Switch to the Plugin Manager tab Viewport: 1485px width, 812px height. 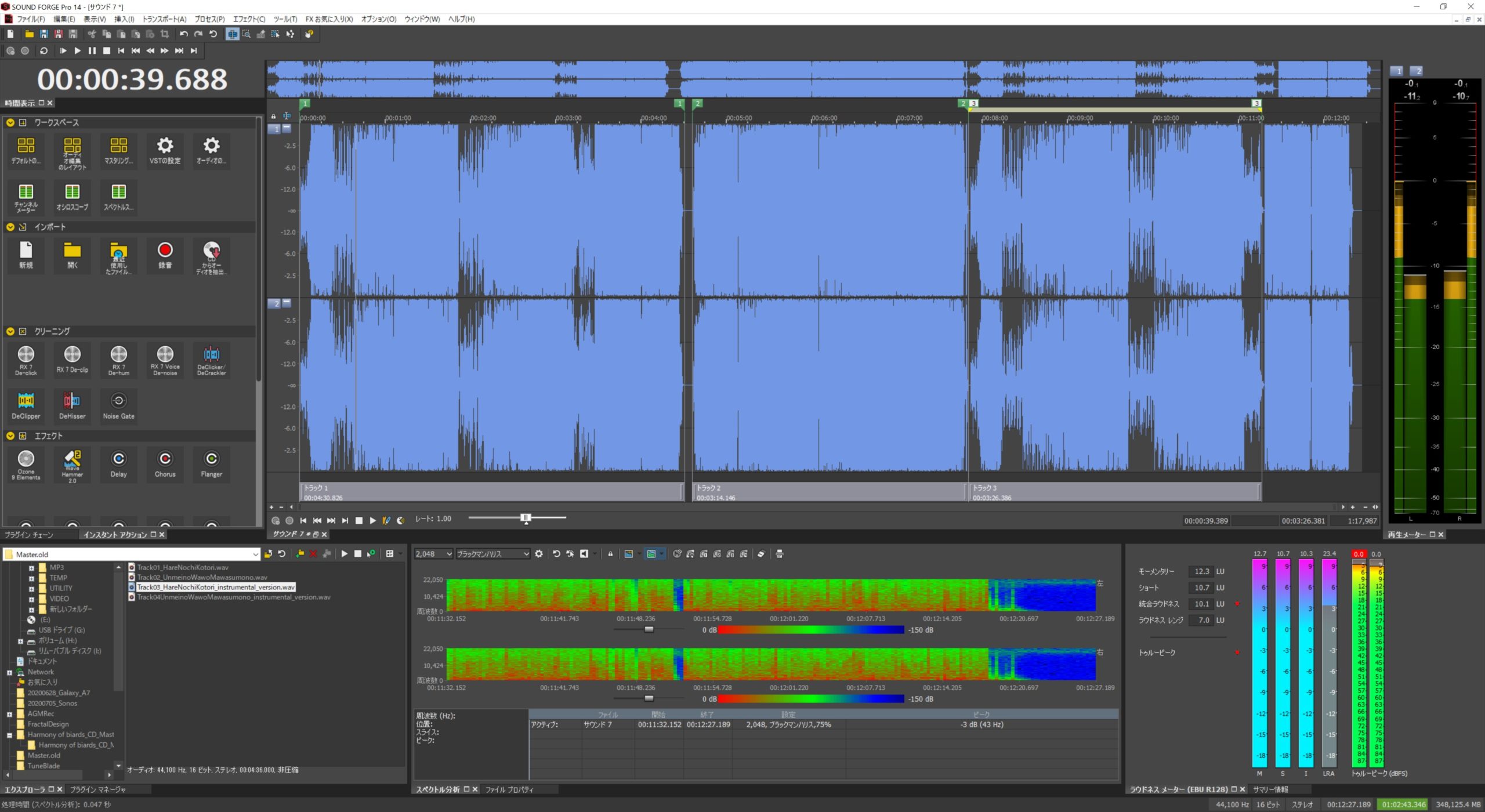point(98,789)
